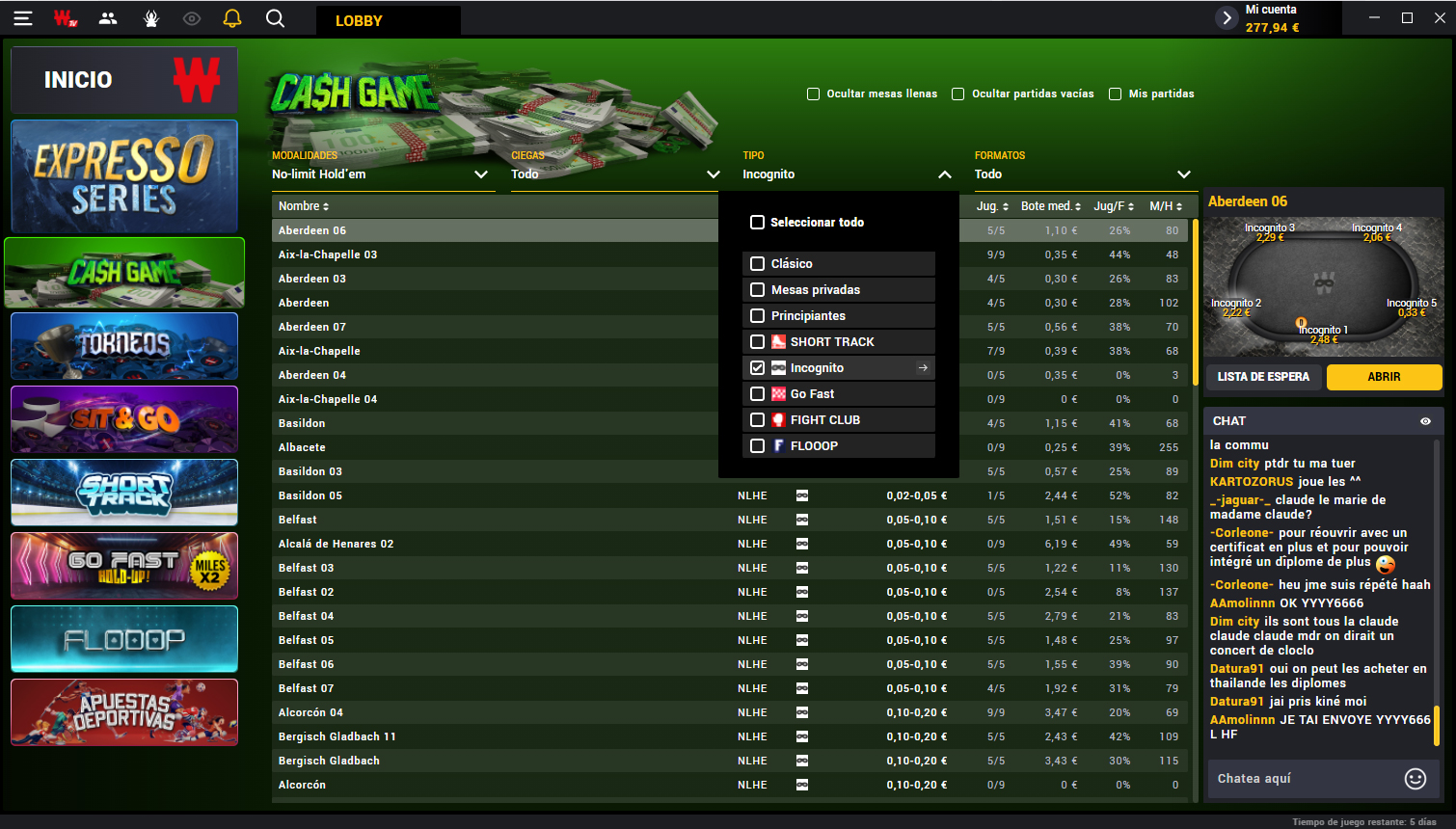The image size is (1456, 829).
Task: Select the Alcorcón 04 table row
Action: click(732, 712)
